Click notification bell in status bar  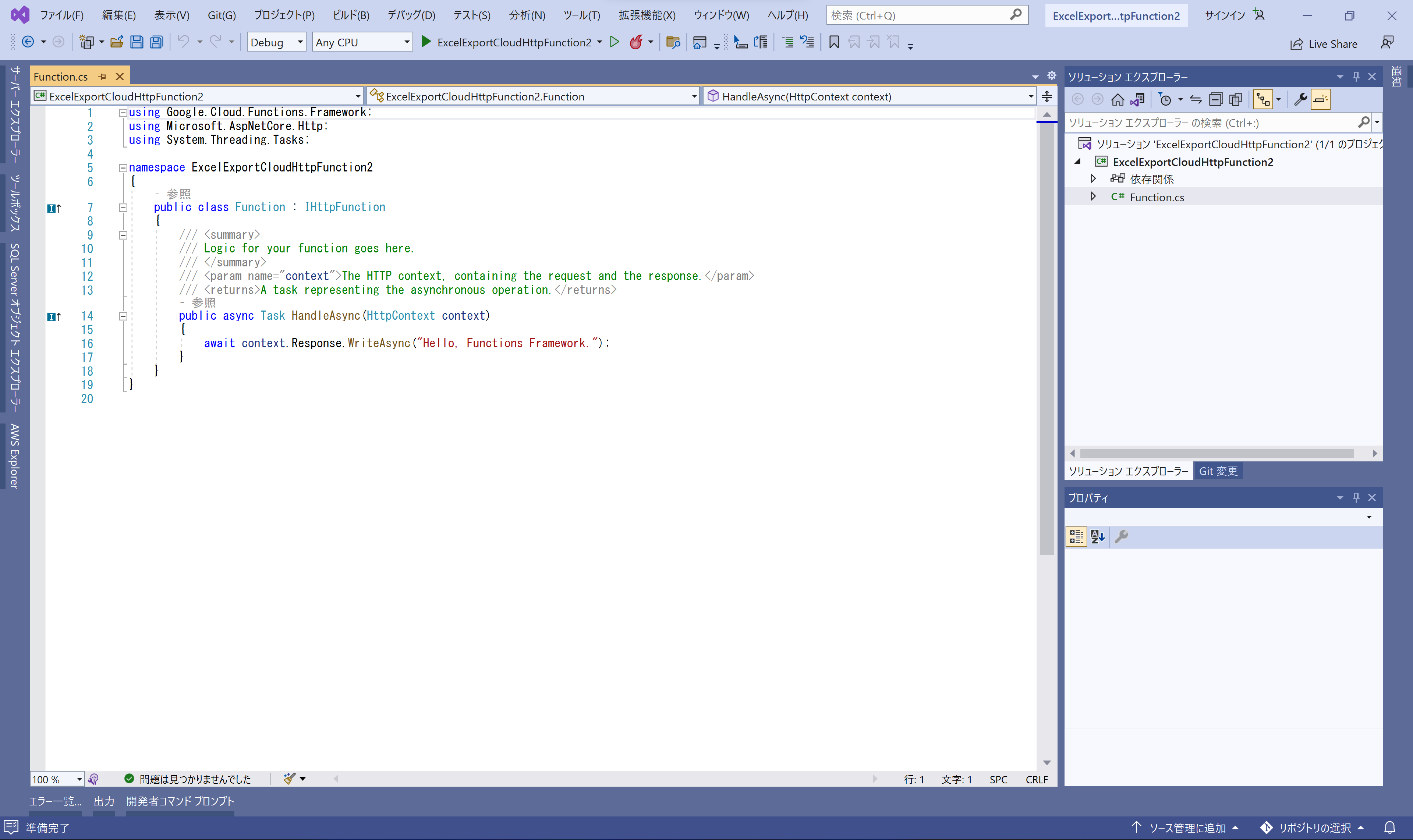pos(1390,827)
